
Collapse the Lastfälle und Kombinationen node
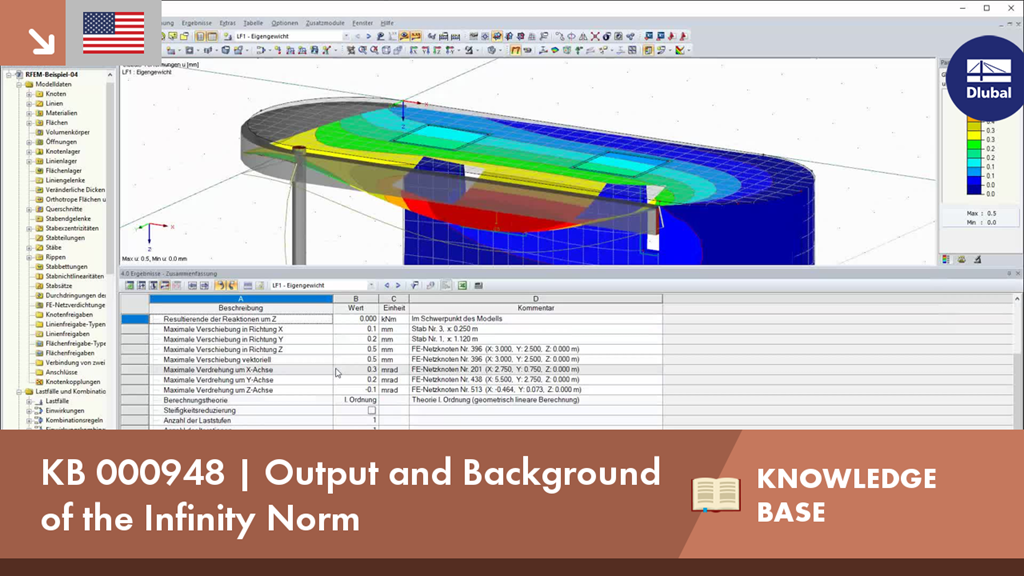19,392
